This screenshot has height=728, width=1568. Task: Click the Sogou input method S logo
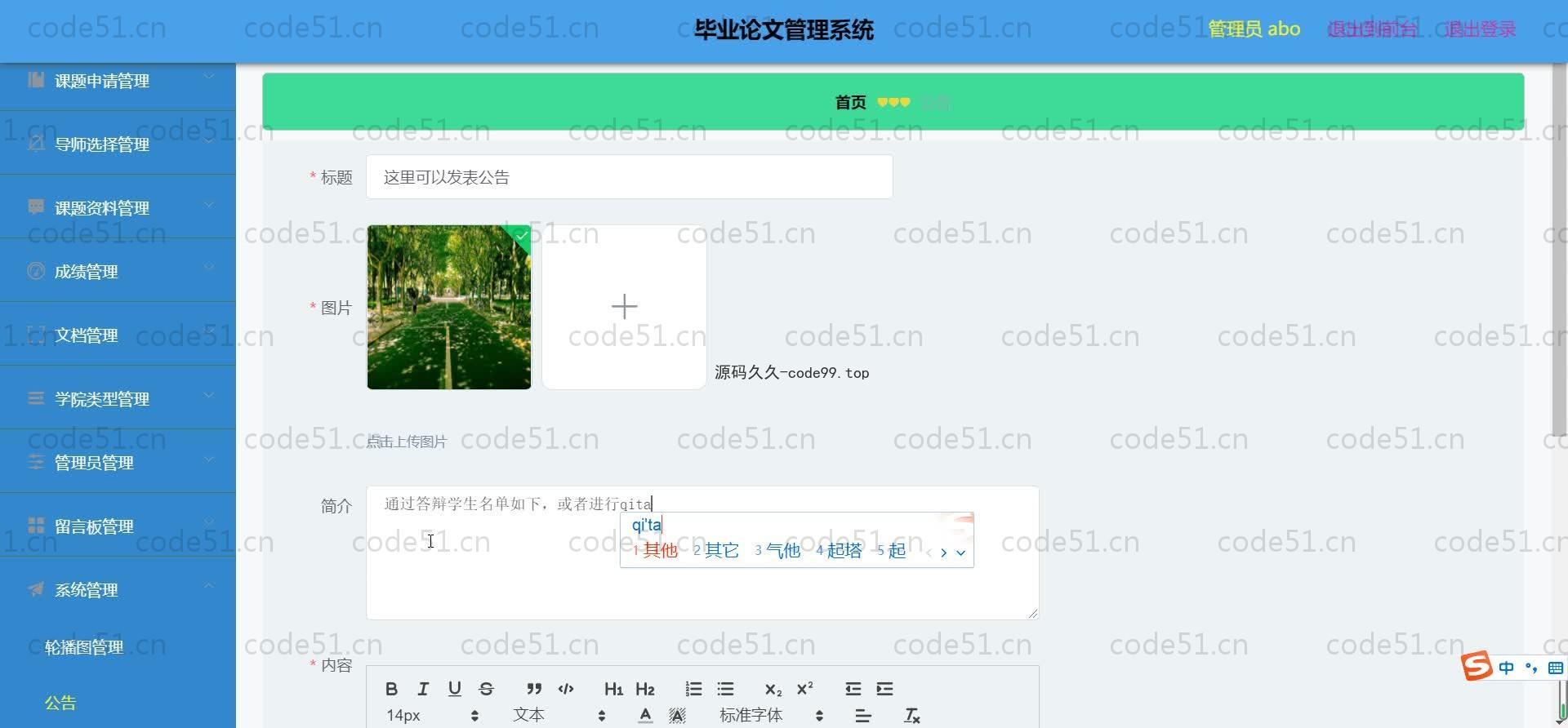pos(1477,666)
